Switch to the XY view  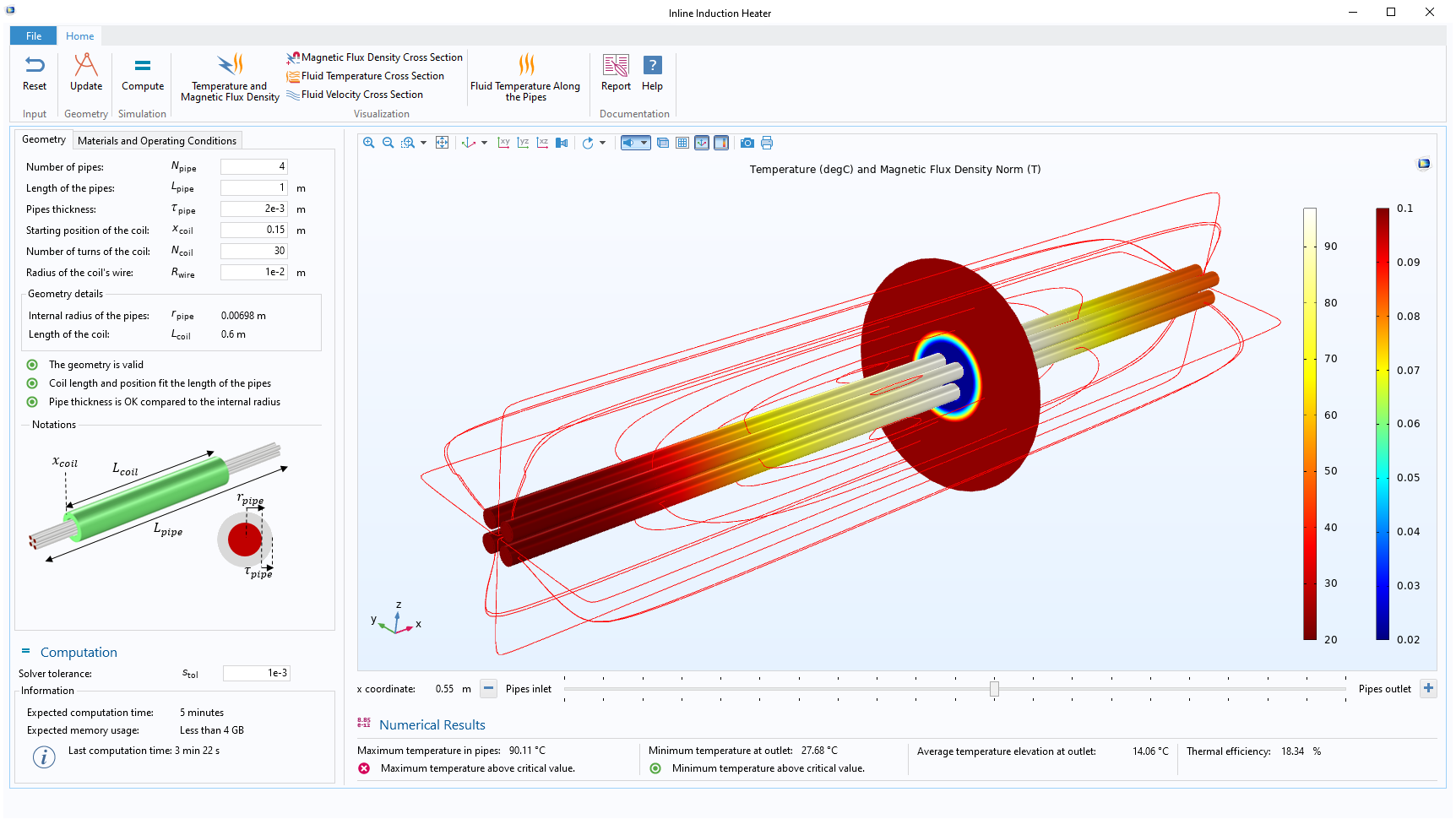503,143
